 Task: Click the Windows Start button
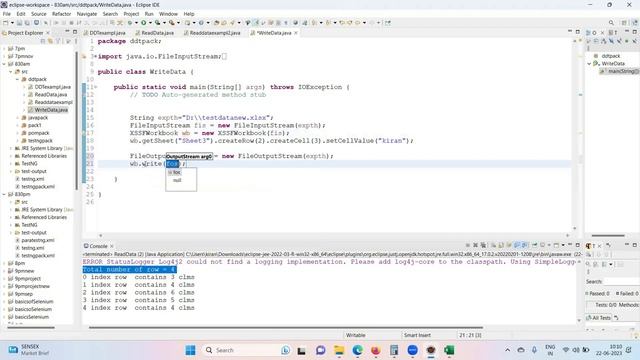click(190, 350)
